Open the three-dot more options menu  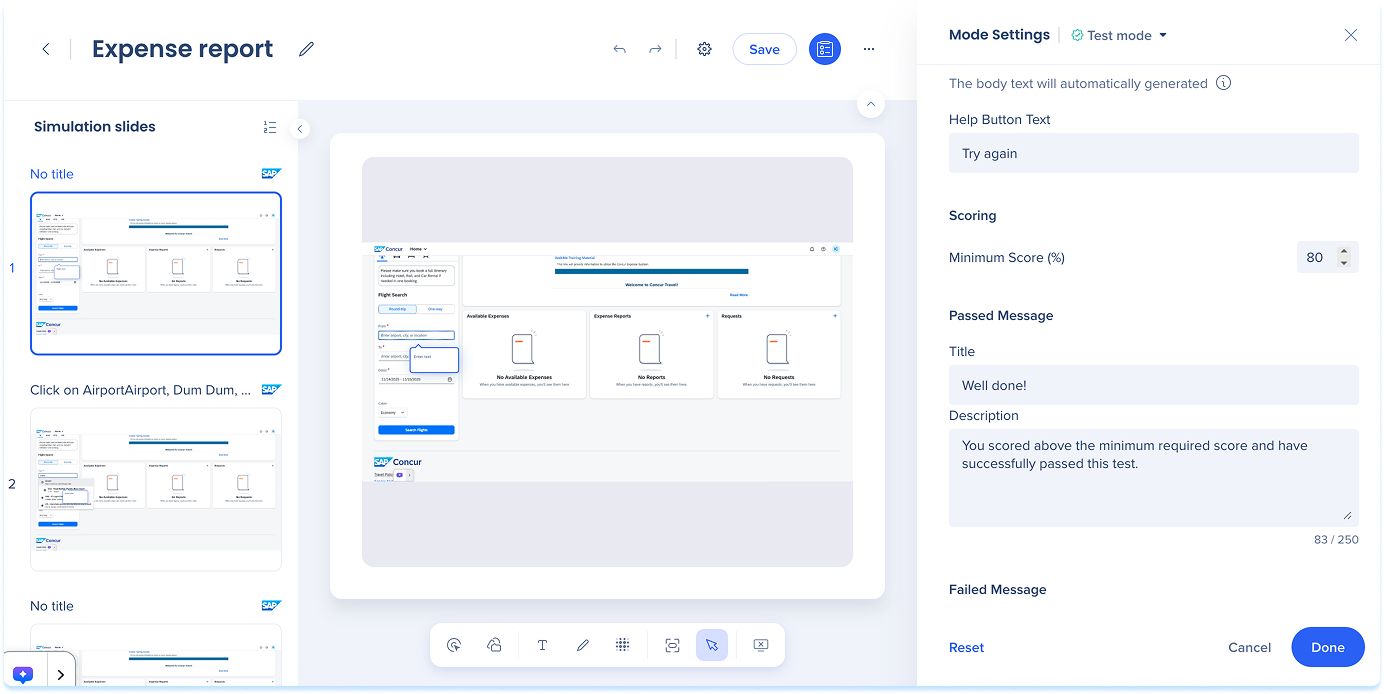868,49
